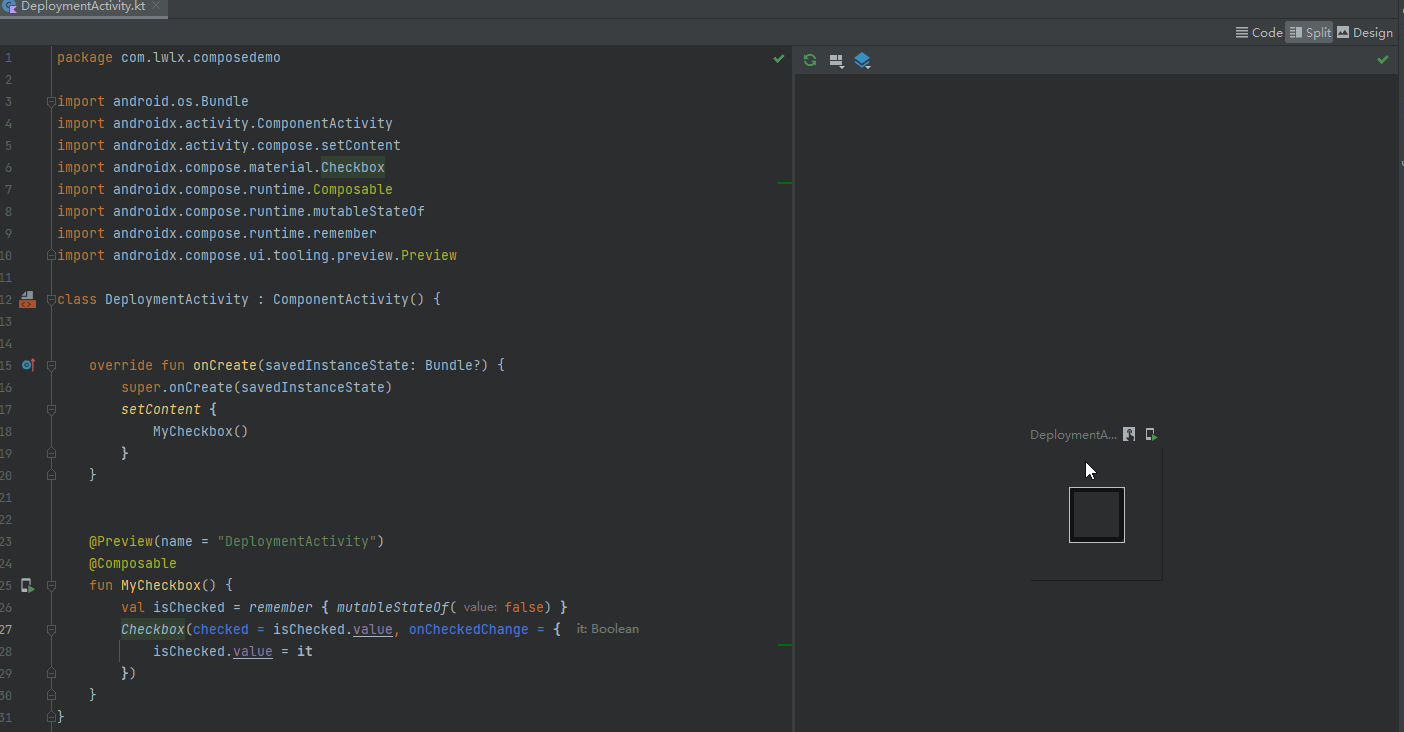Click the Build & Refresh icon in preview toolbar
The height and width of the screenshot is (732, 1404).
coord(809,60)
